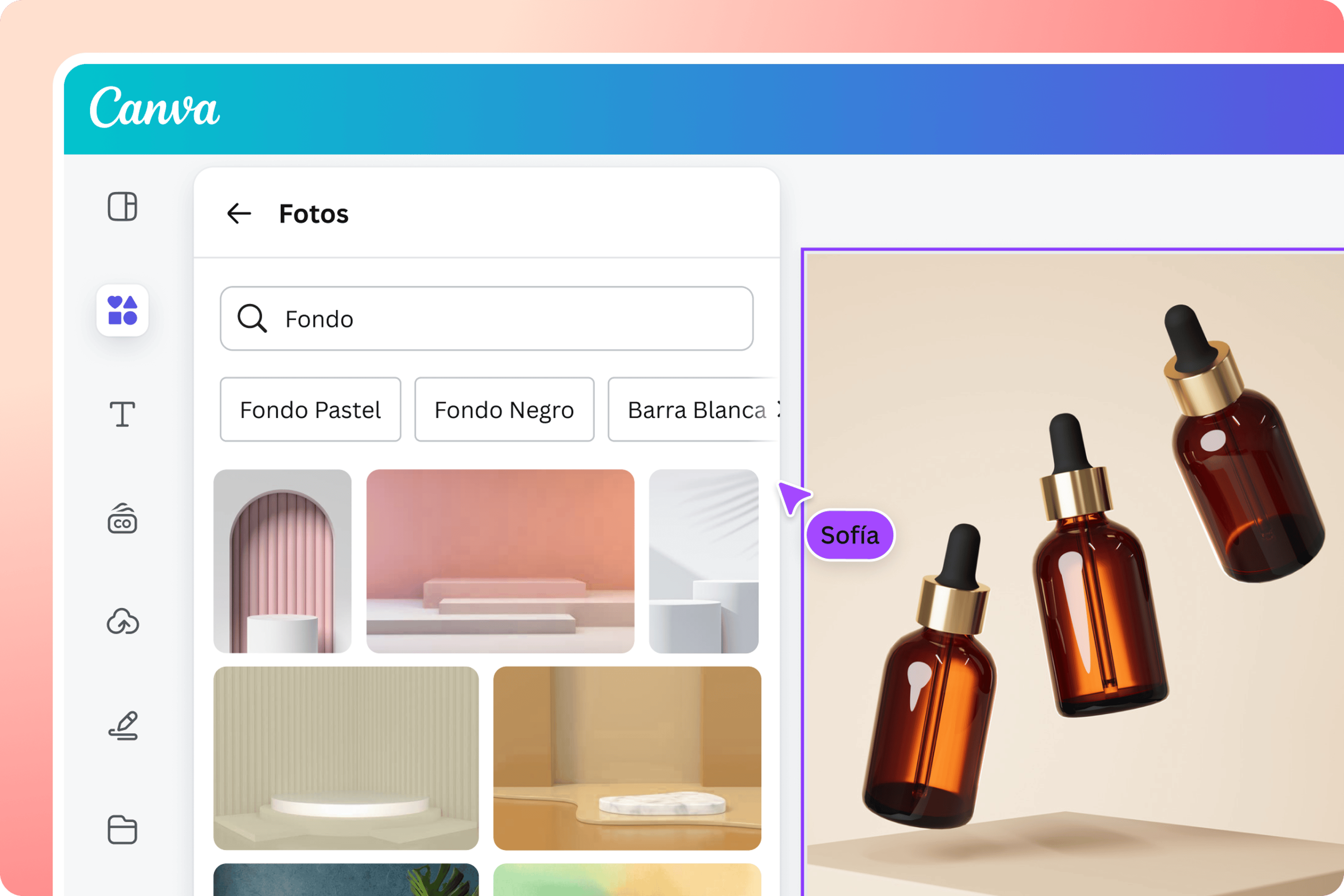Open the Uploads cloud icon
The height and width of the screenshot is (896, 1344).
click(x=122, y=622)
